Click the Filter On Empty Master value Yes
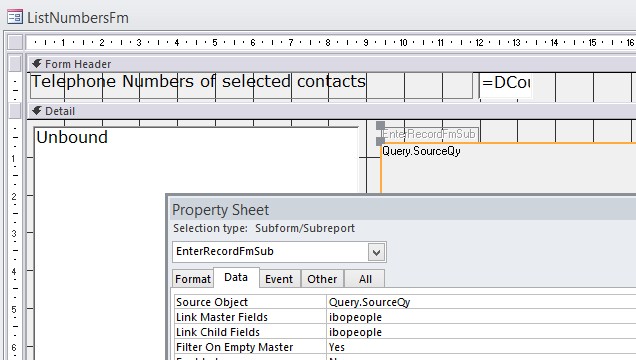 coord(481,347)
